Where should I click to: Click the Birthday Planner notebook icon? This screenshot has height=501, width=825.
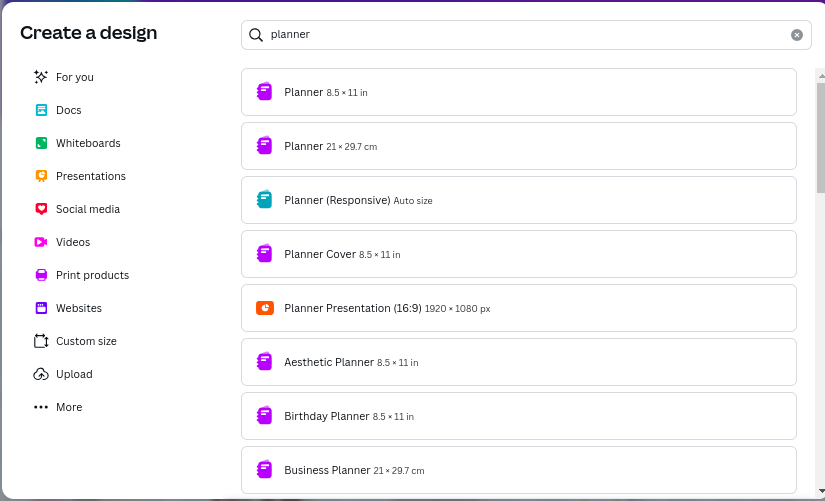(x=264, y=416)
